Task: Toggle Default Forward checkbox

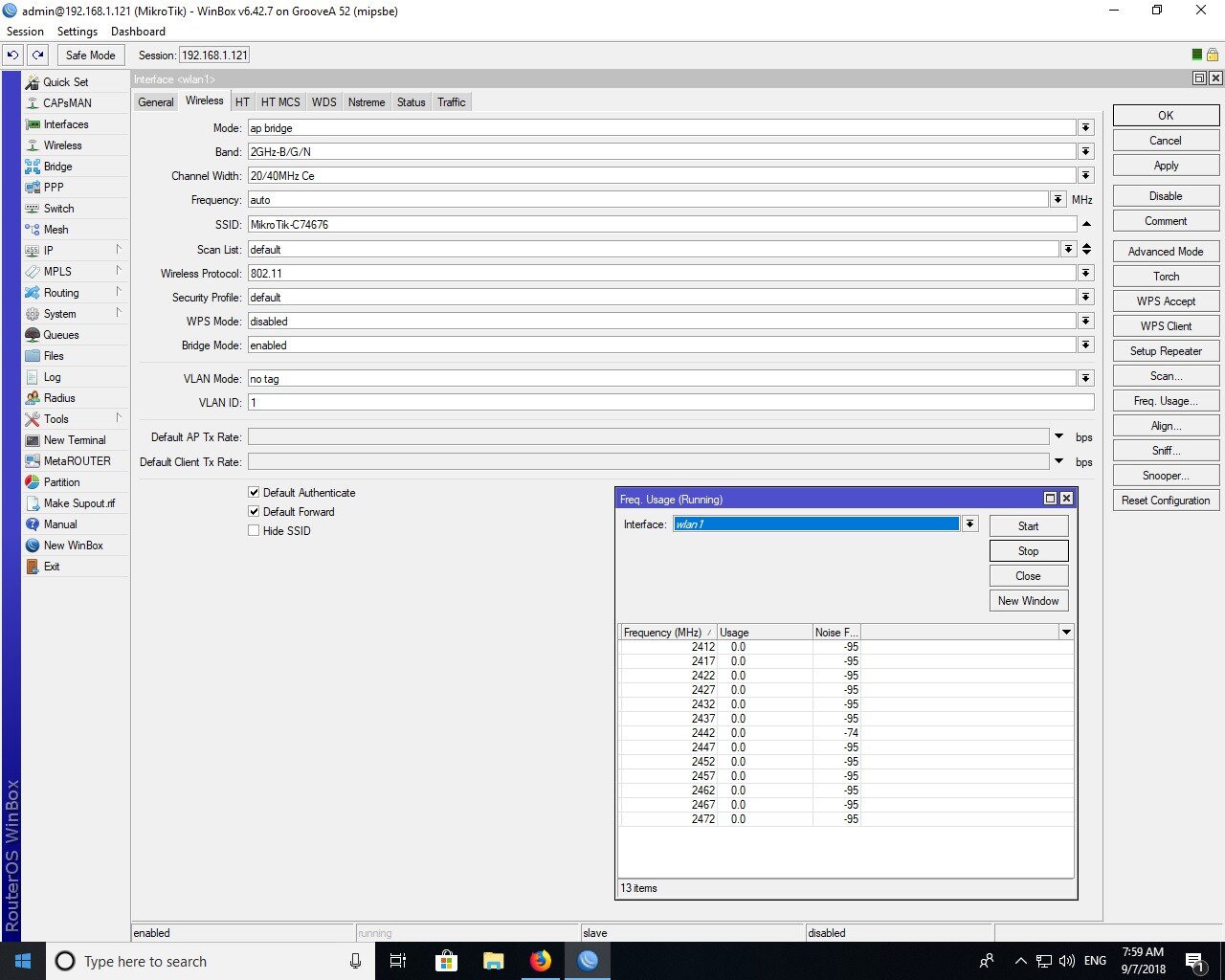Action: (254, 512)
